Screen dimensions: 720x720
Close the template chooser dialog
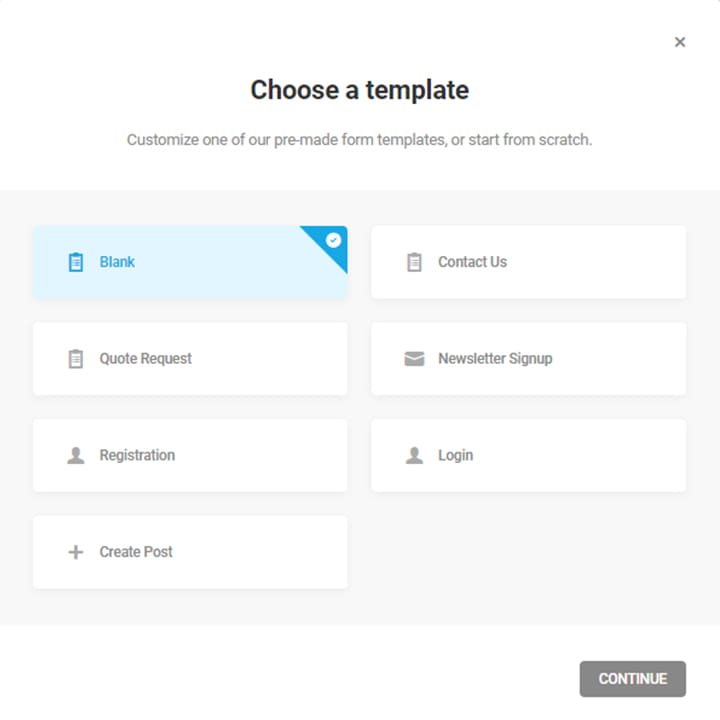680,42
